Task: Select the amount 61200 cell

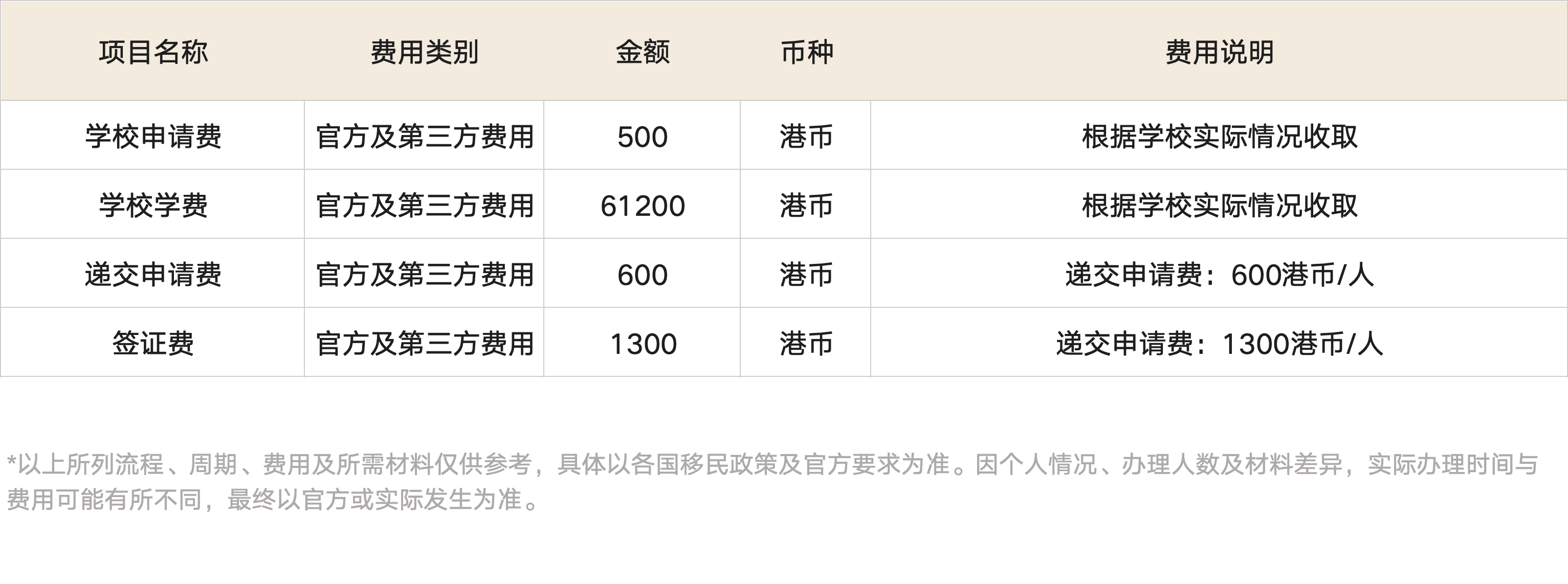Action: coord(642,205)
